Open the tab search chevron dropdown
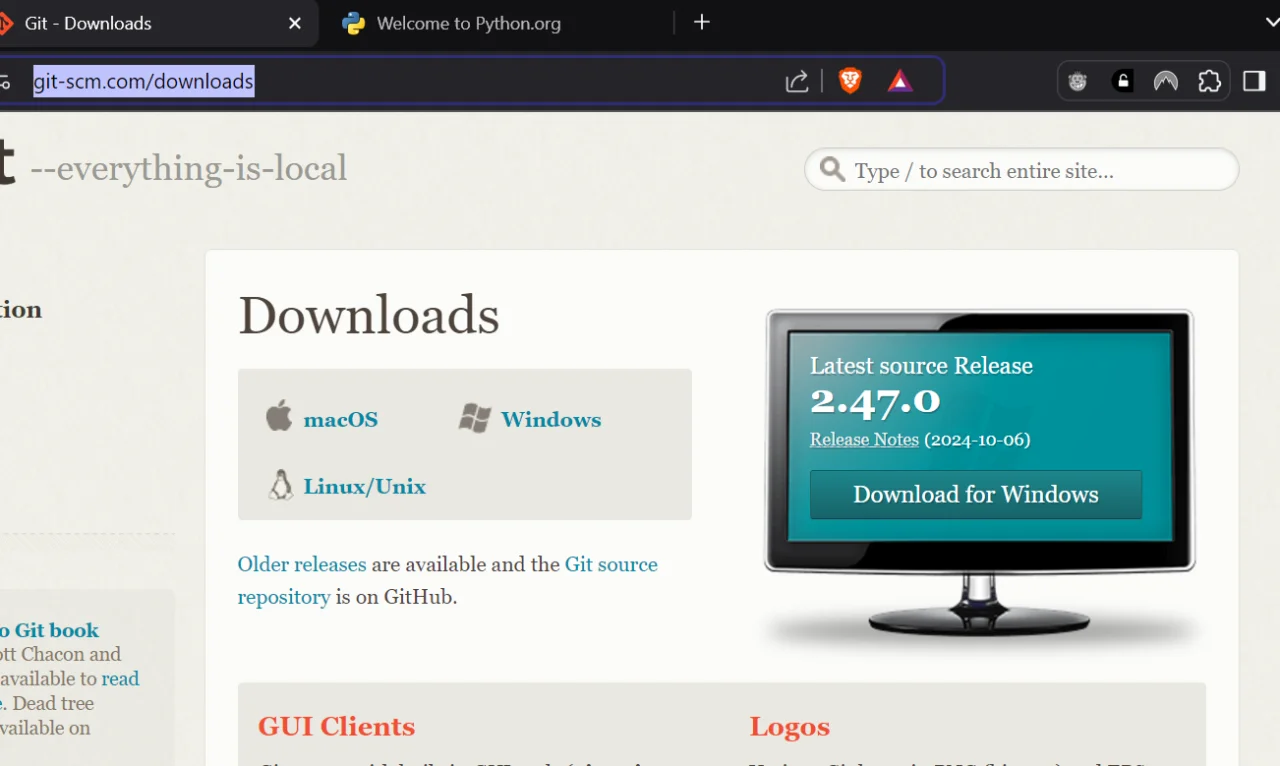Viewport: 1280px width, 766px height. (x=1272, y=22)
